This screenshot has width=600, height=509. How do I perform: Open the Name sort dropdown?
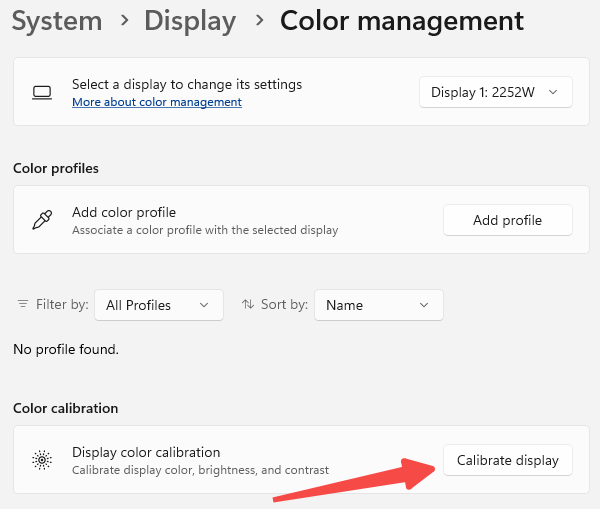point(379,305)
